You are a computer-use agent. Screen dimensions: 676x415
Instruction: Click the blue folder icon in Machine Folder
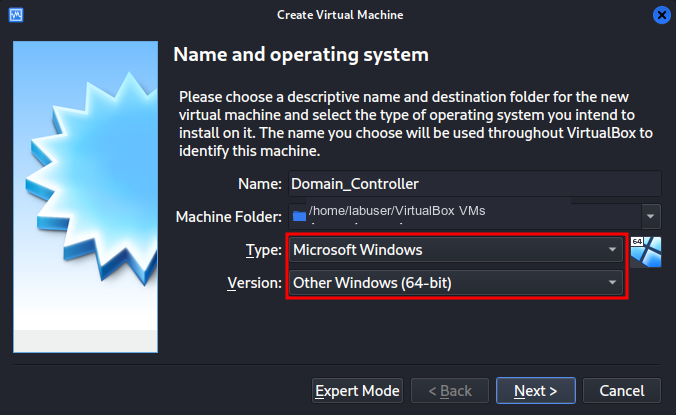click(x=299, y=216)
